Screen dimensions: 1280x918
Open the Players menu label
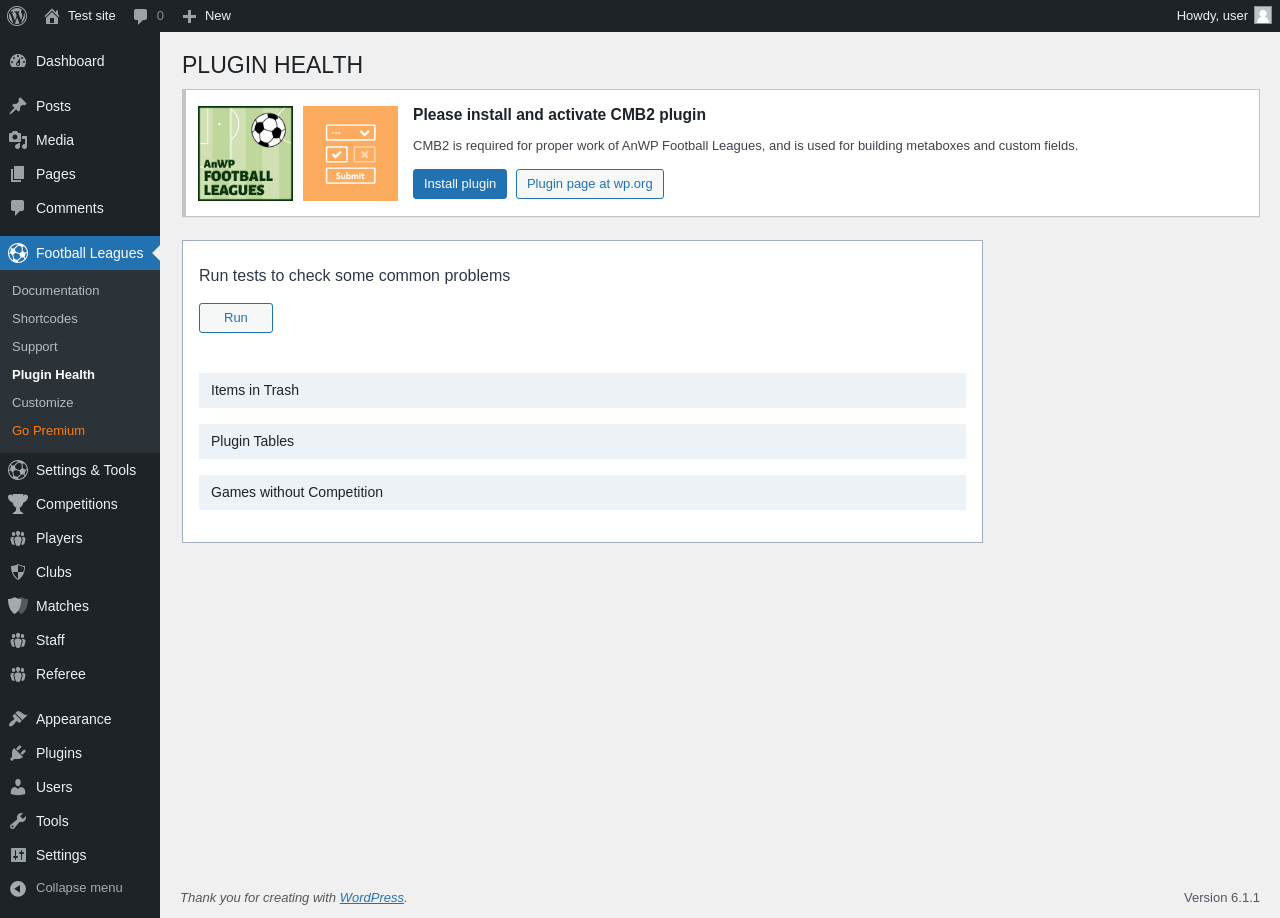(x=59, y=538)
